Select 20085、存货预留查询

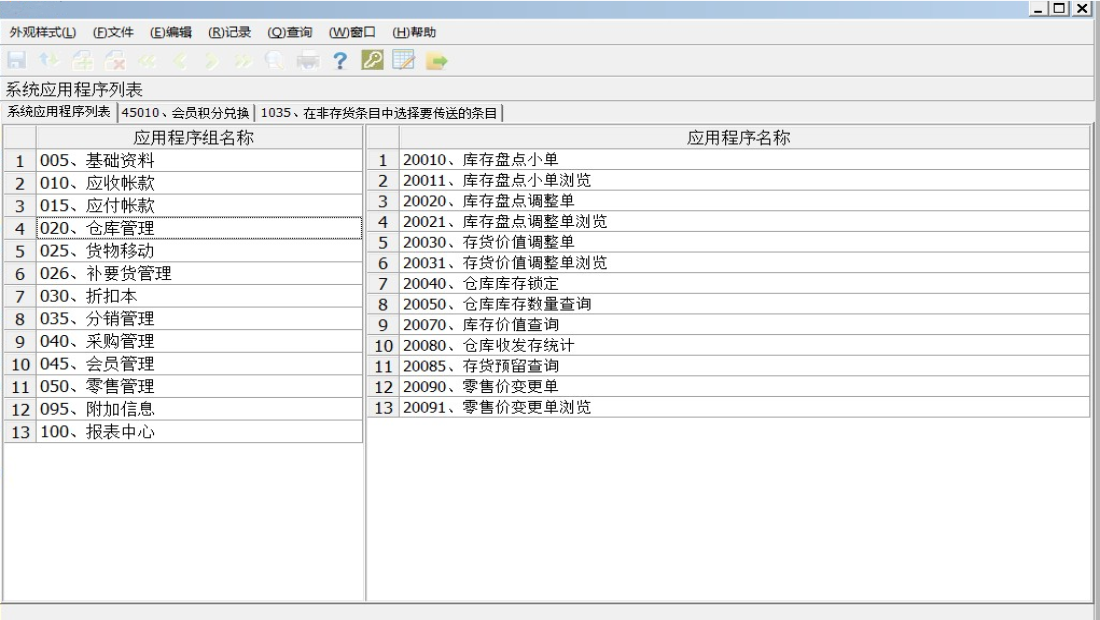[744, 365]
